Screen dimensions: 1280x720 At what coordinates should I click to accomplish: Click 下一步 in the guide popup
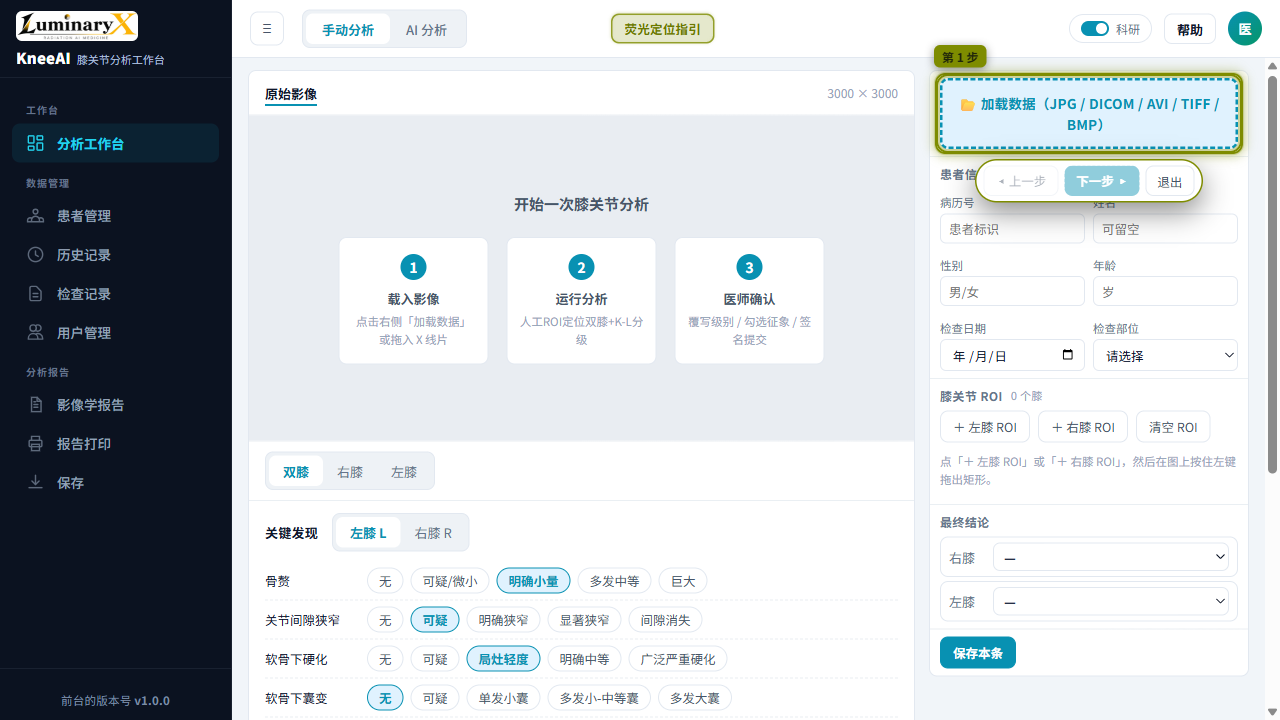1102,181
